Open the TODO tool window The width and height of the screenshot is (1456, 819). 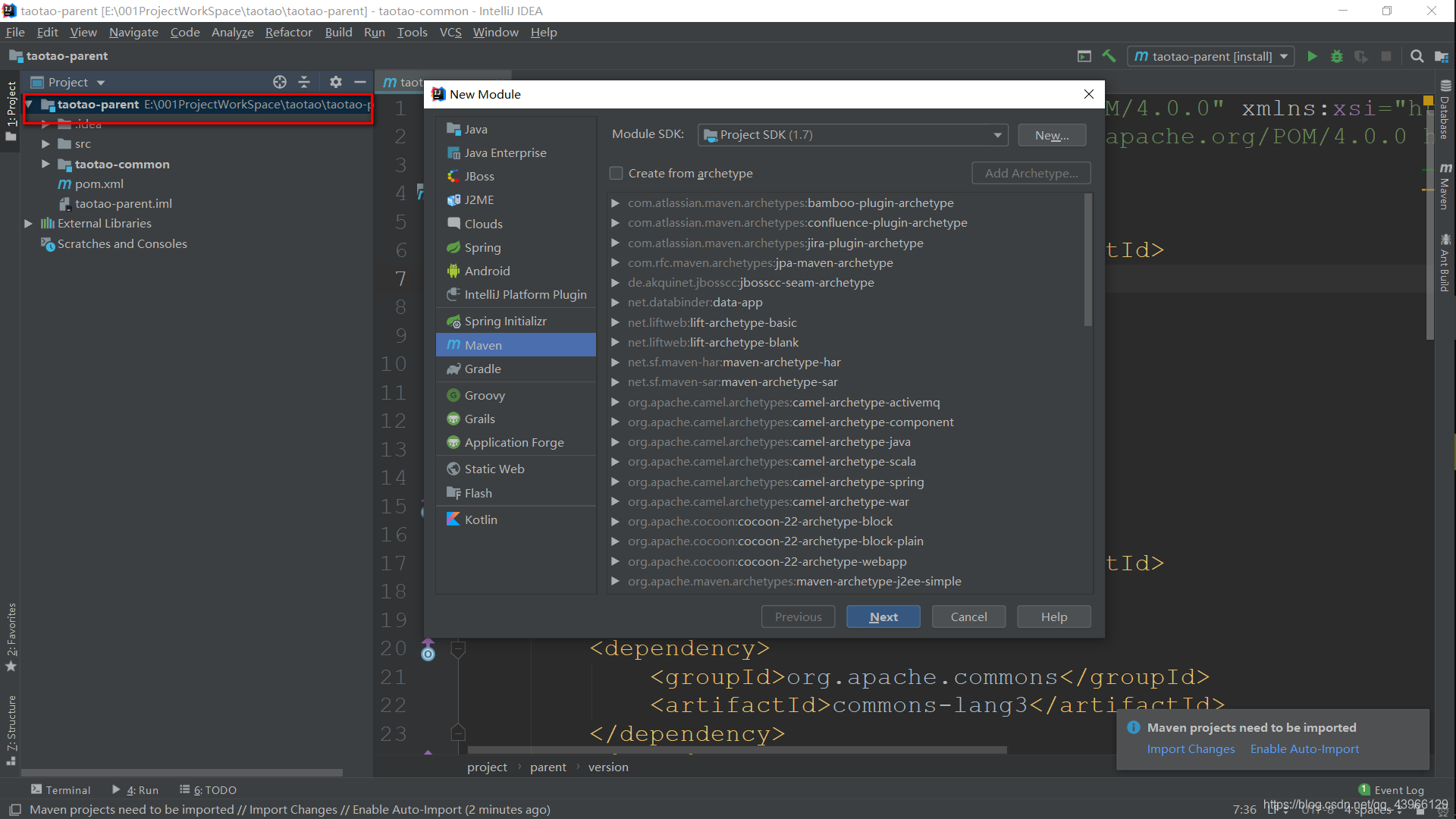[x=208, y=790]
